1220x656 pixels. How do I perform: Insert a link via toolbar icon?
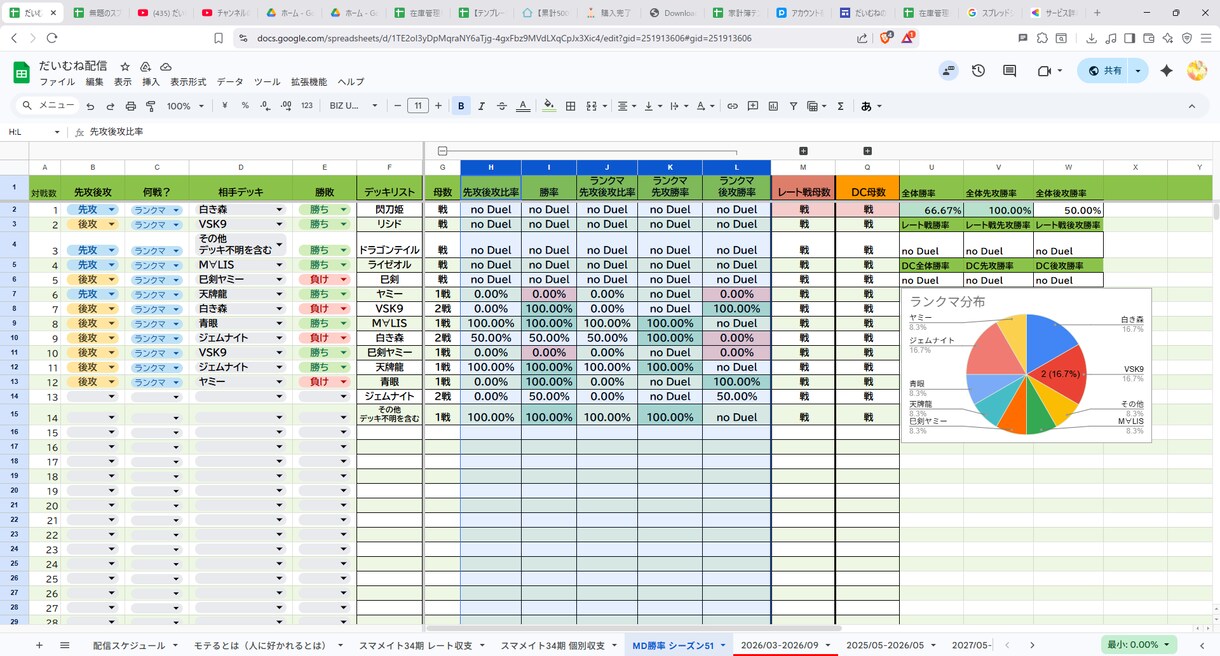(x=732, y=106)
